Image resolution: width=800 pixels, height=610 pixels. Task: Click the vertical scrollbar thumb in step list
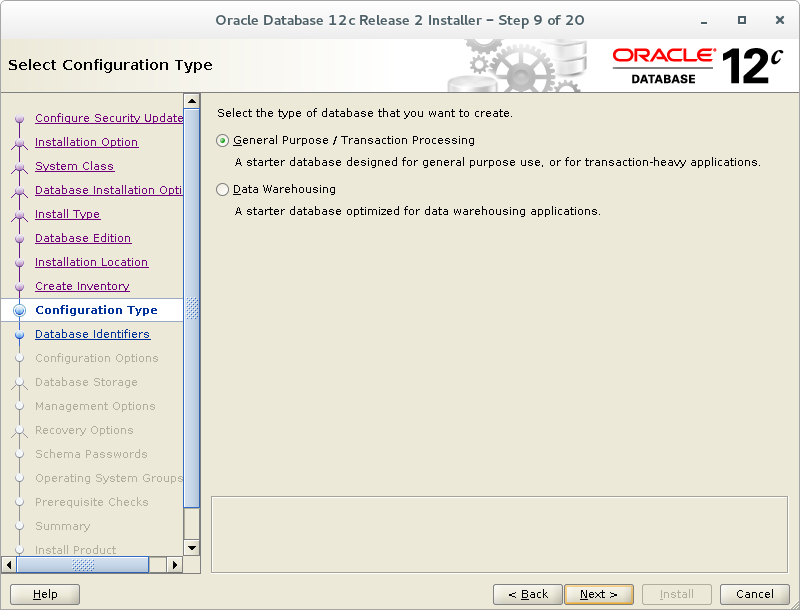pyautogui.click(x=191, y=308)
